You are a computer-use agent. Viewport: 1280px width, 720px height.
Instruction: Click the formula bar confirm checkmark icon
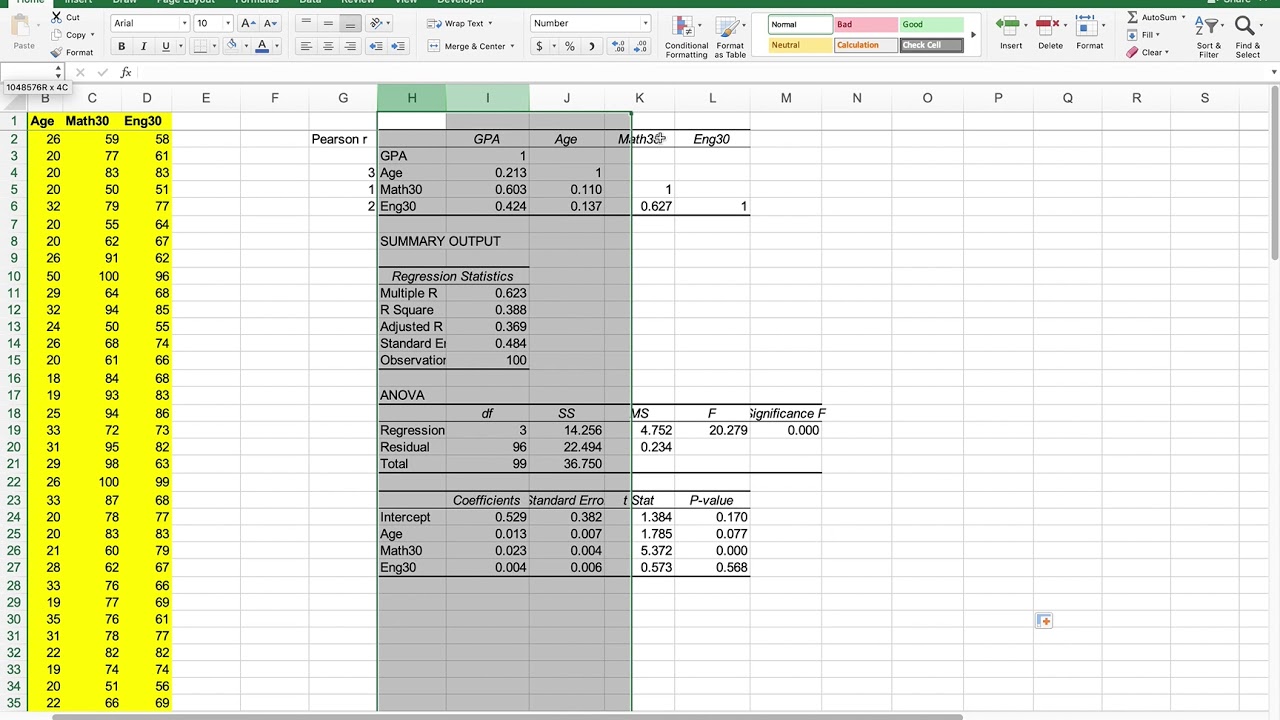[102, 72]
